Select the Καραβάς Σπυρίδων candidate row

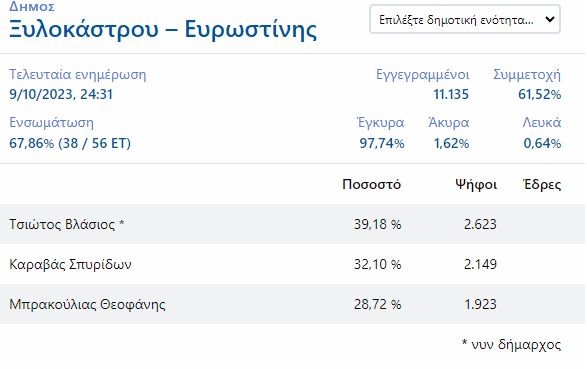tap(292, 264)
